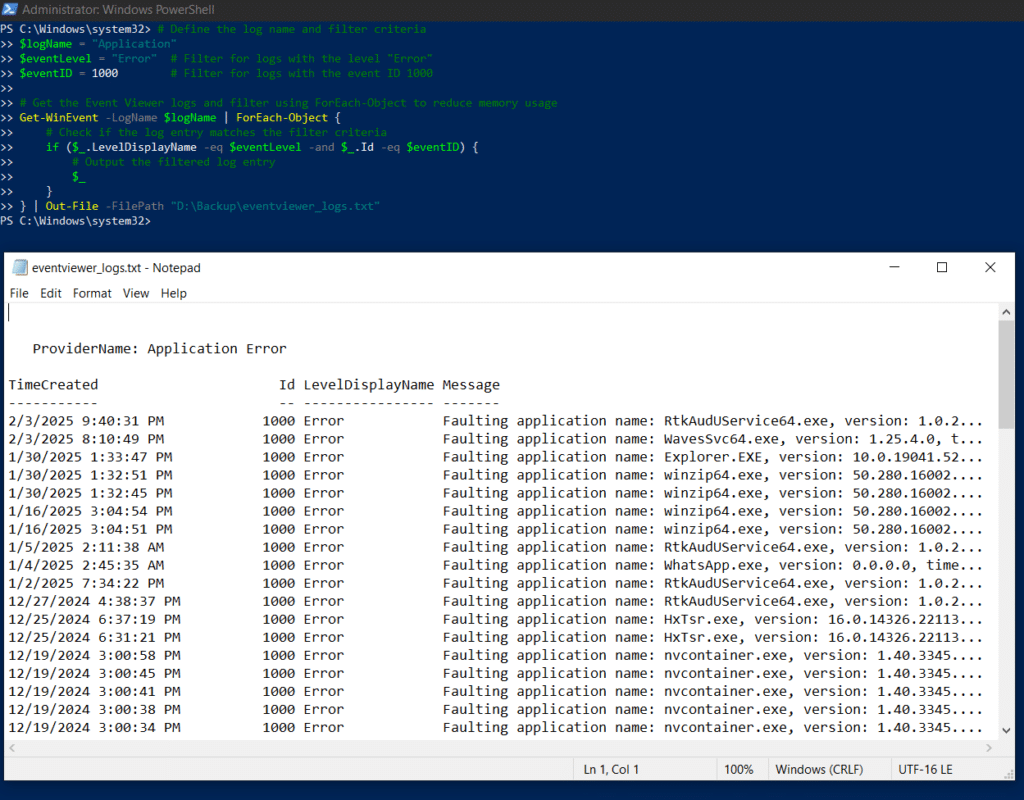The height and width of the screenshot is (800, 1024).
Task: Click the '1/16/2025 3:04:54 PM' timestamp
Action: pyautogui.click(x=90, y=511)
